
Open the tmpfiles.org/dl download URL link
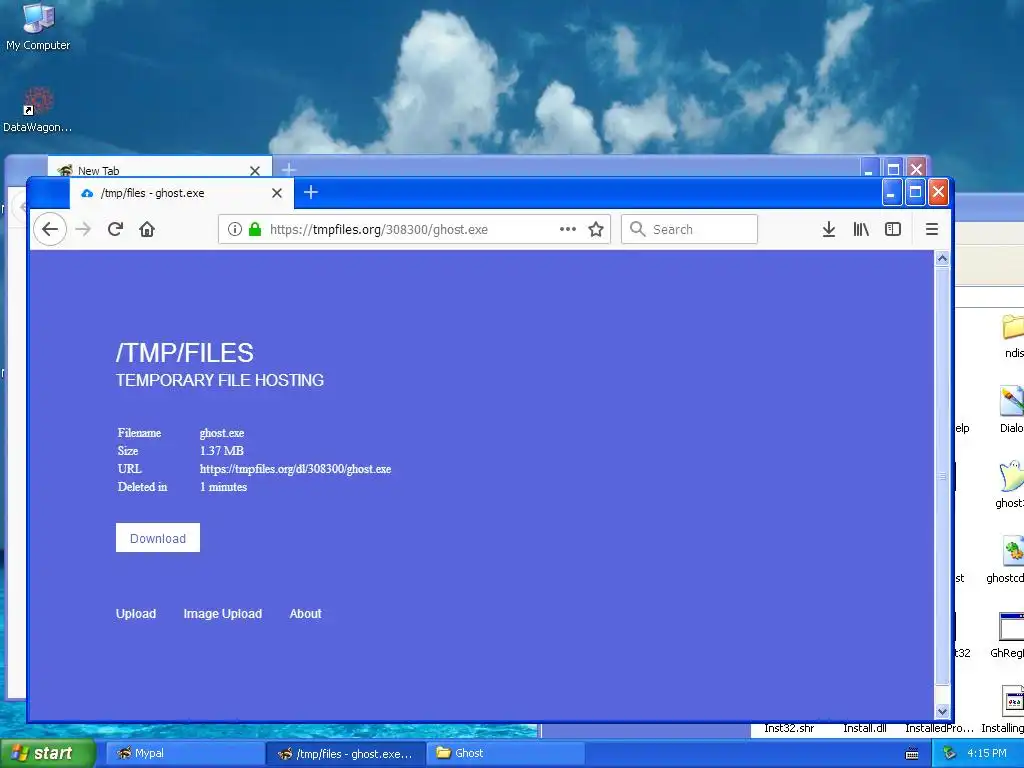pos(295,469)
